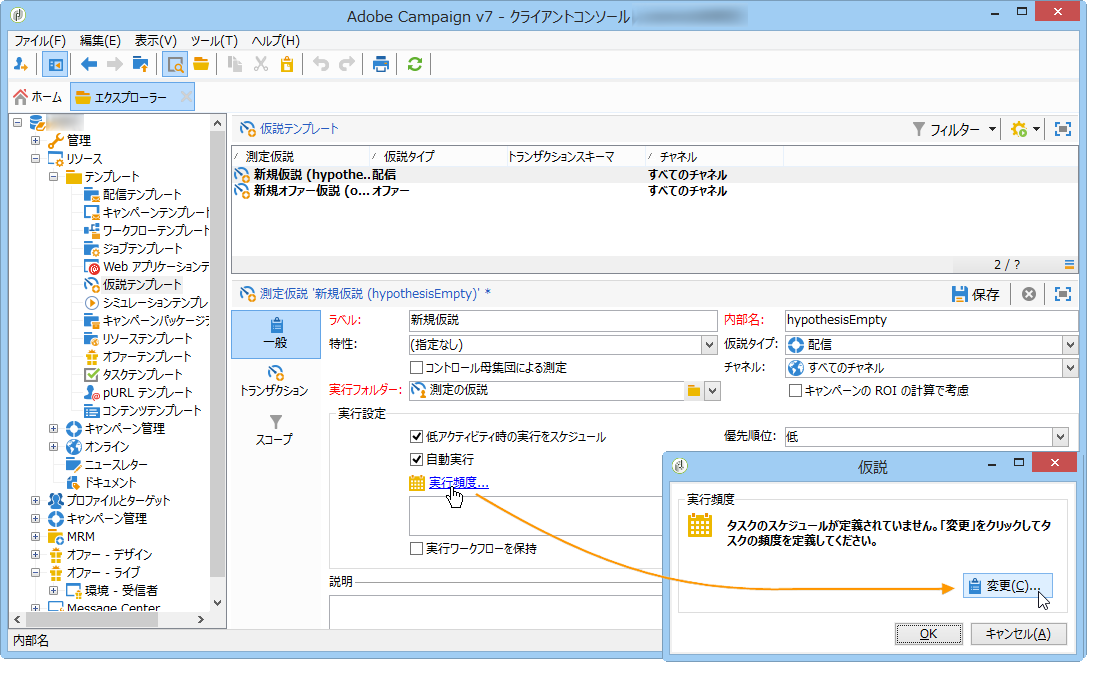This screenshot has height=675, width=1104.
Task: Click the copy toolbar icon
Action: [x=235, y=65]
